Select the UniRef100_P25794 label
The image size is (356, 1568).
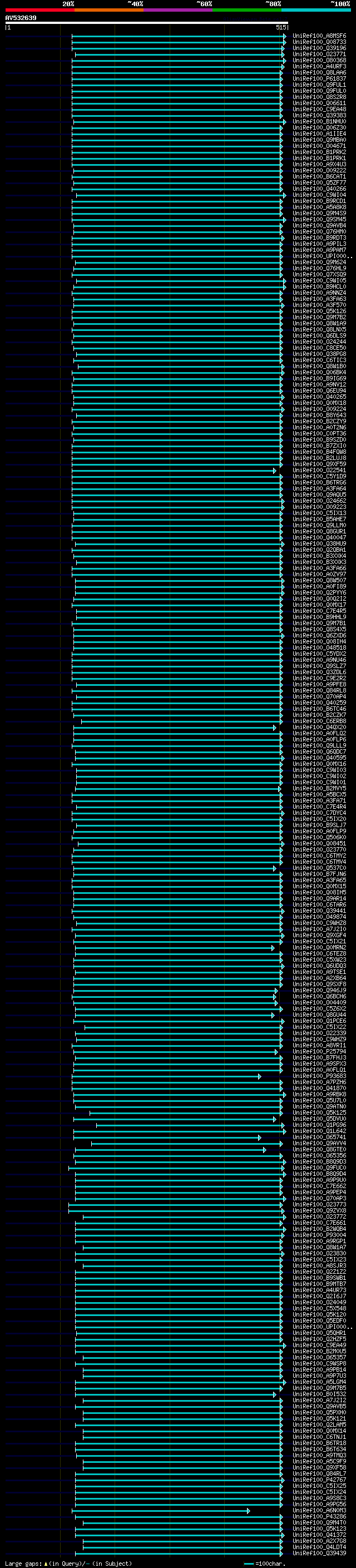(319, 1052)
